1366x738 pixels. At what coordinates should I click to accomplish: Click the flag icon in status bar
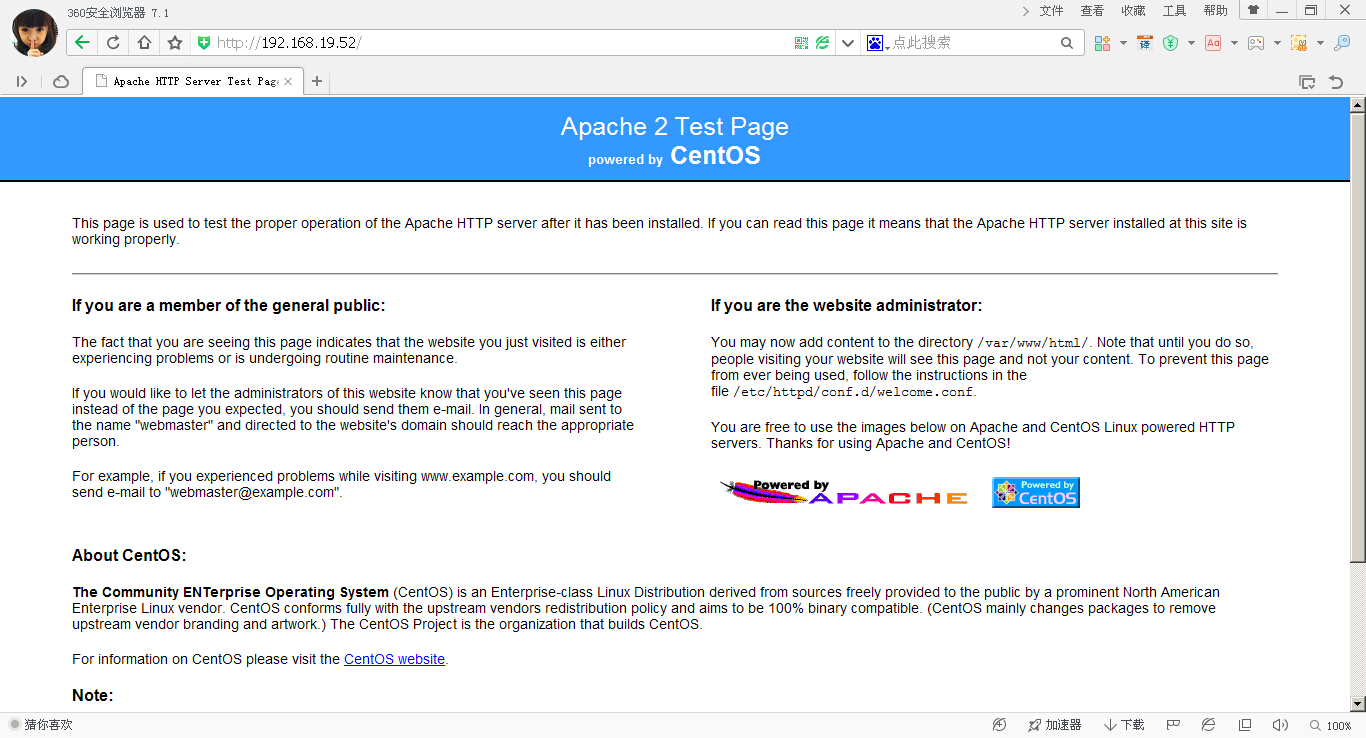pos(1173,725)
